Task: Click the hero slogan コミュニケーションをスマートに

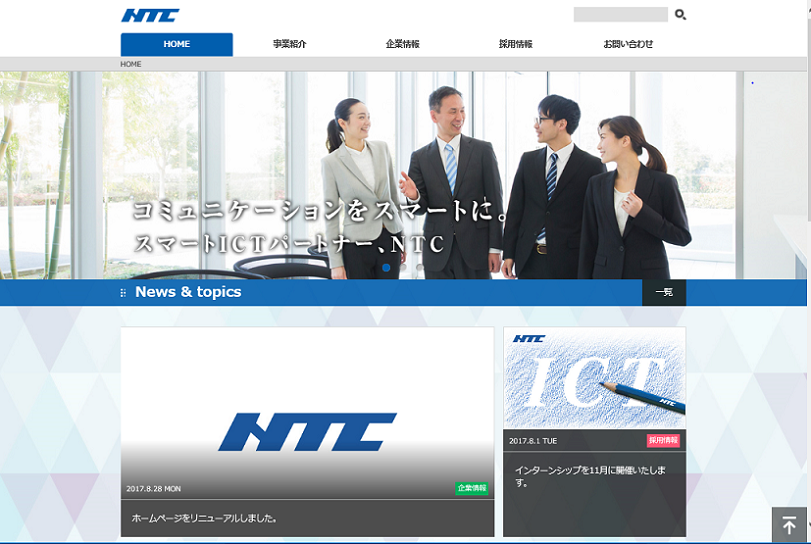Action: coord(321,210)
